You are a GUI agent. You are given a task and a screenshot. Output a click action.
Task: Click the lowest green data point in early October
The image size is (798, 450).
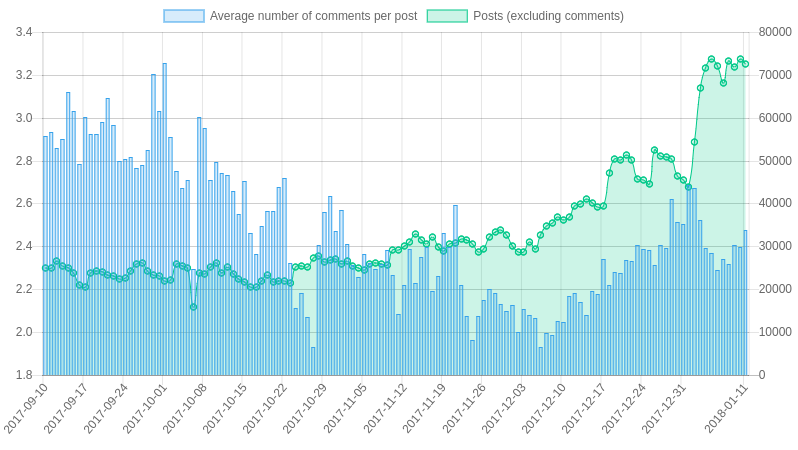[x=193, y=307]
